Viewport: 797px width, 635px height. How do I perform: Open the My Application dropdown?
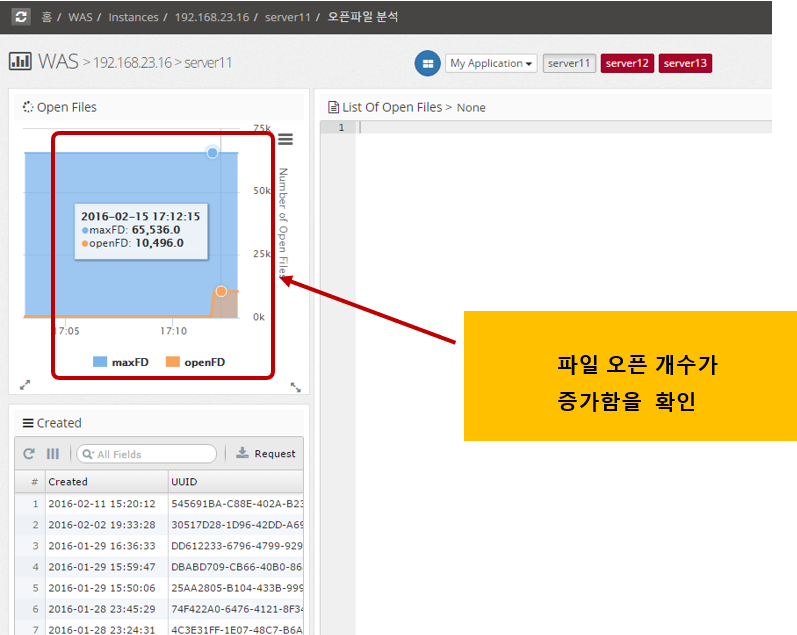pos(491,63)
